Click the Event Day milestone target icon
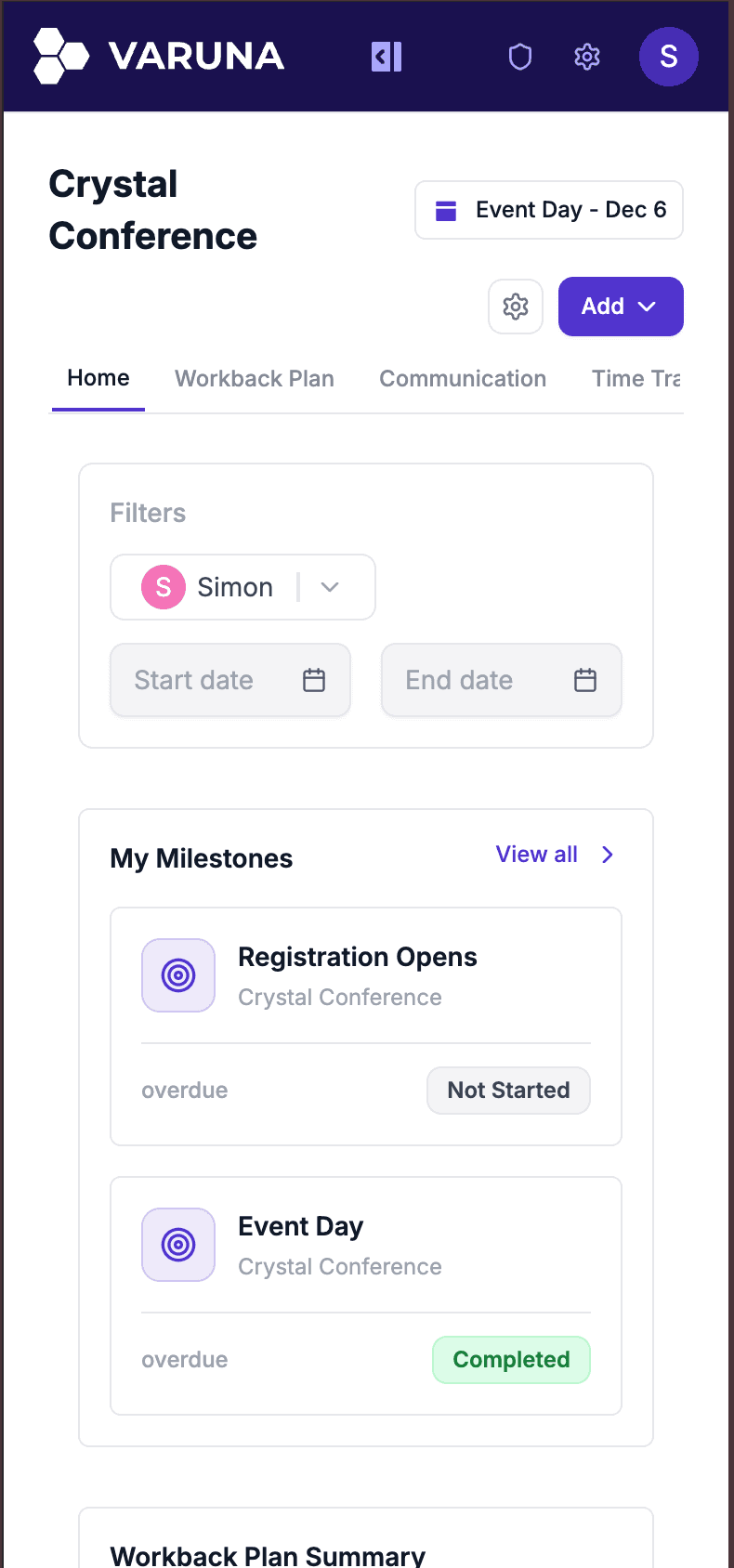734x1568 pixels. (178, 1245)
